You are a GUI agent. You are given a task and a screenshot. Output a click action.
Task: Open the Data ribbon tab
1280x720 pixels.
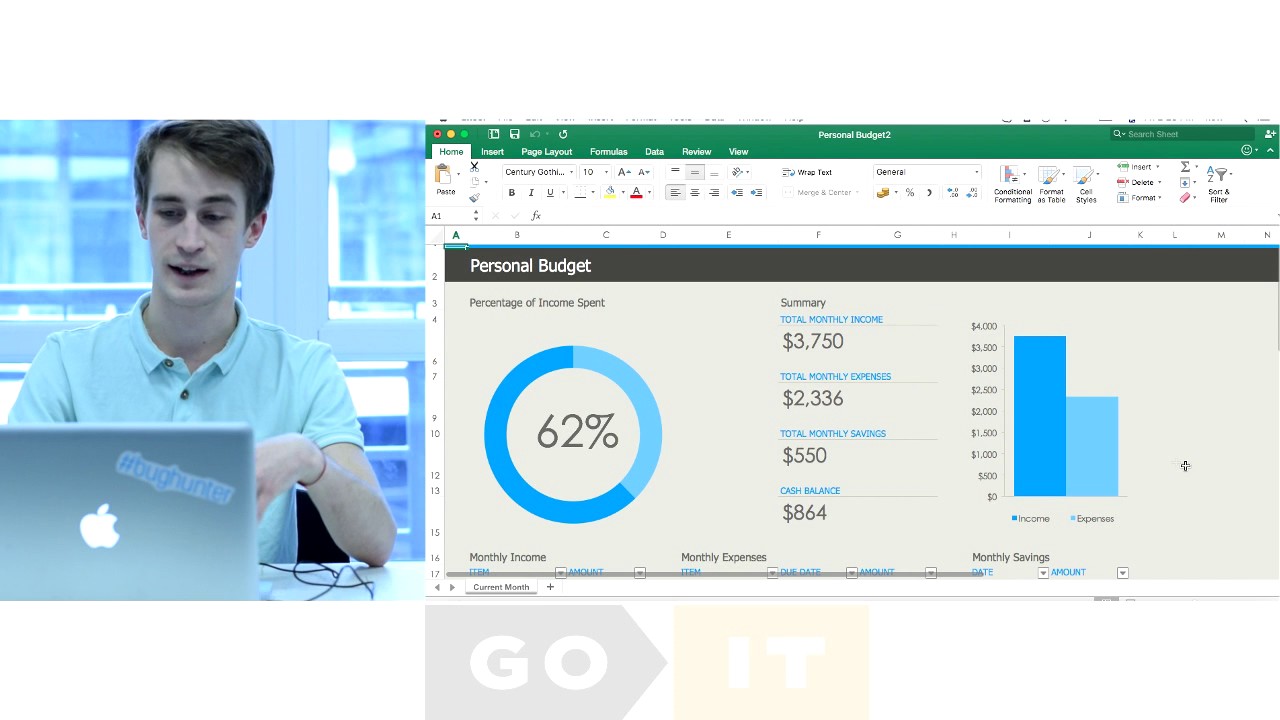coord(654,152)
